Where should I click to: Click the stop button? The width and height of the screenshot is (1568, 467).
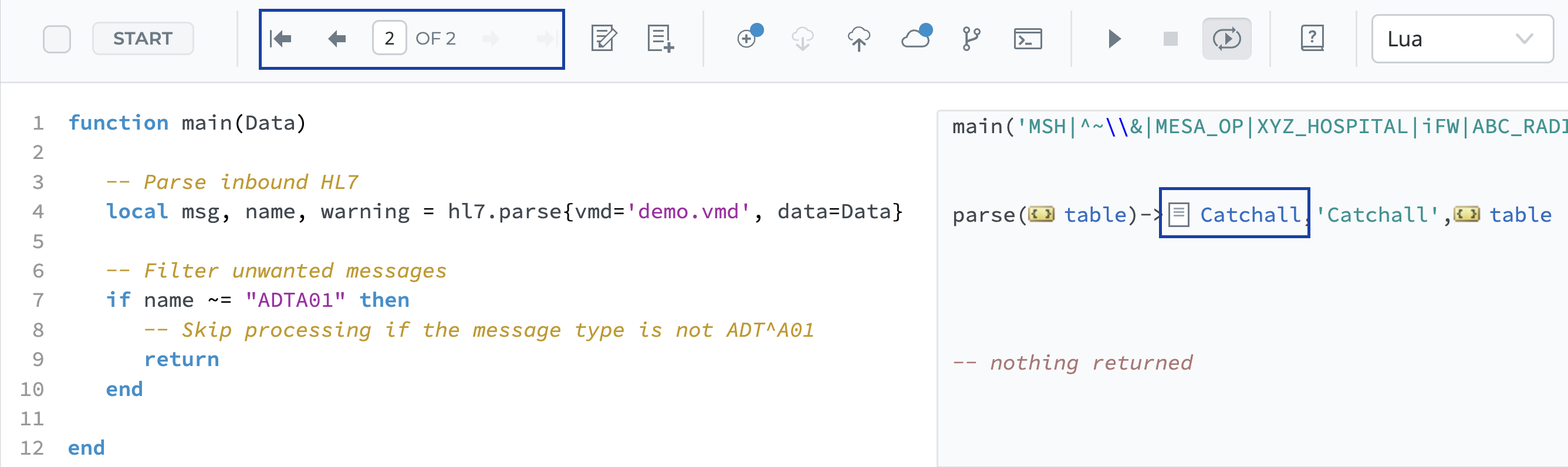point(1171,39)
